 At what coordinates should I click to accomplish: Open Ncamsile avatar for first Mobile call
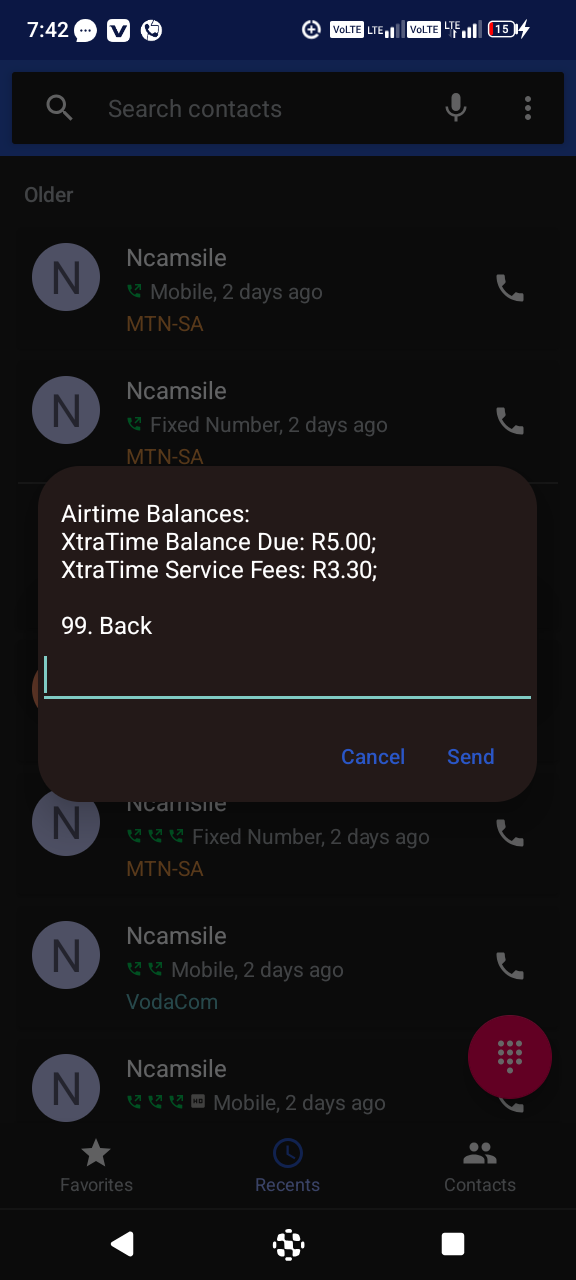66,276
